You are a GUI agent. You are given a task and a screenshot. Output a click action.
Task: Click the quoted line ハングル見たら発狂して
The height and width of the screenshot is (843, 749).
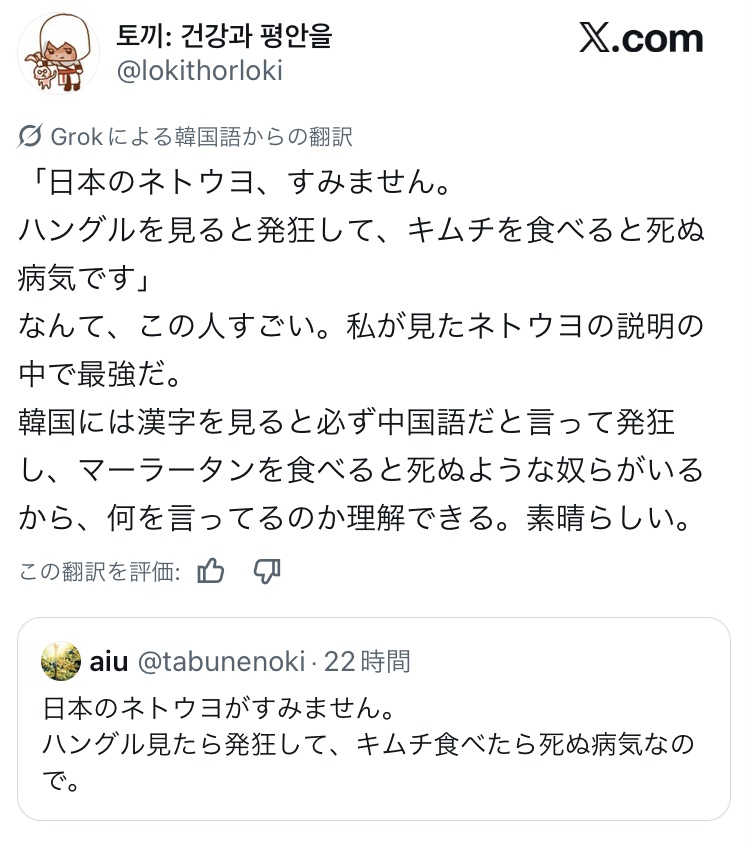(370, 744)
